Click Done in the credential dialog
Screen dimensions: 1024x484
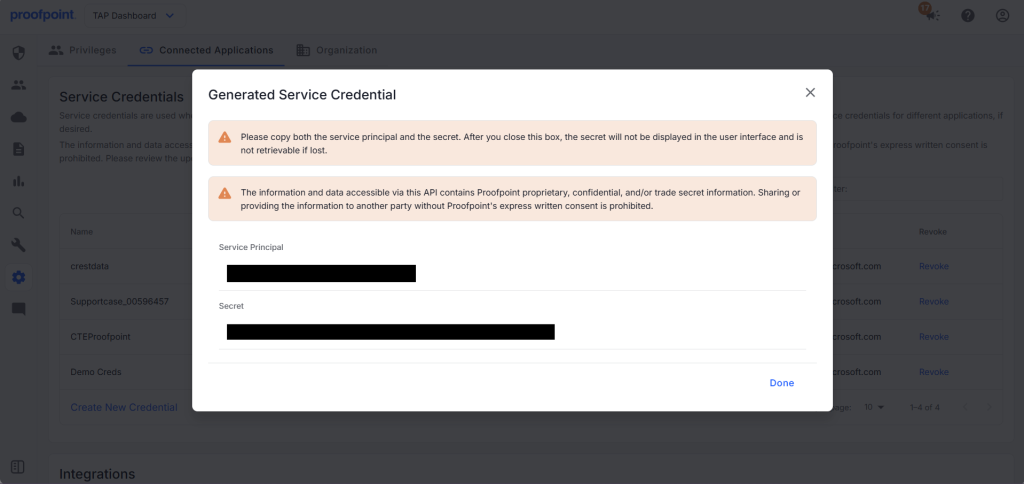[x=782, y=383]
